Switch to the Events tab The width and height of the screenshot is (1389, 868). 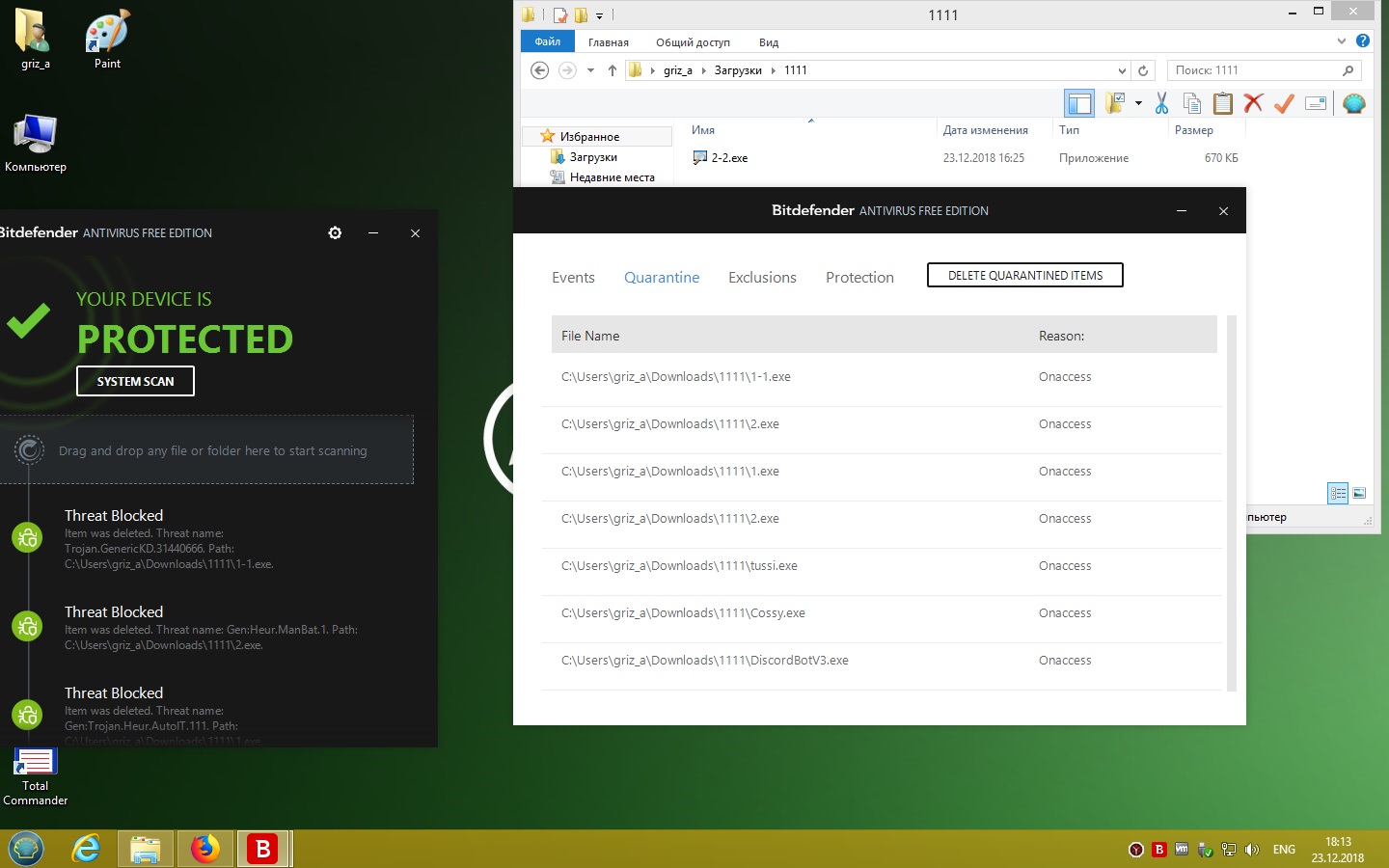point(573,278)
